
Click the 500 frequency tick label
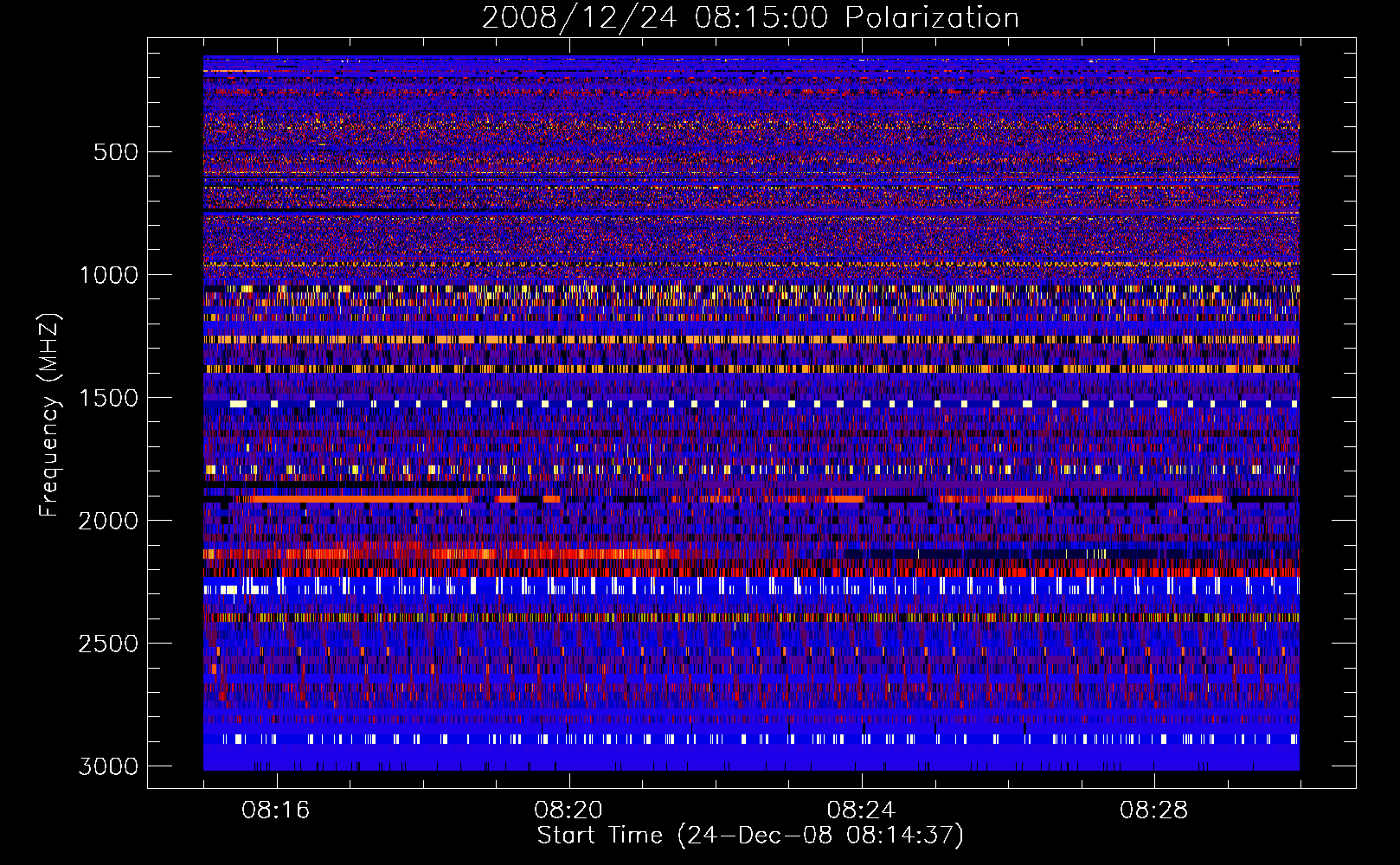point(116,152)
